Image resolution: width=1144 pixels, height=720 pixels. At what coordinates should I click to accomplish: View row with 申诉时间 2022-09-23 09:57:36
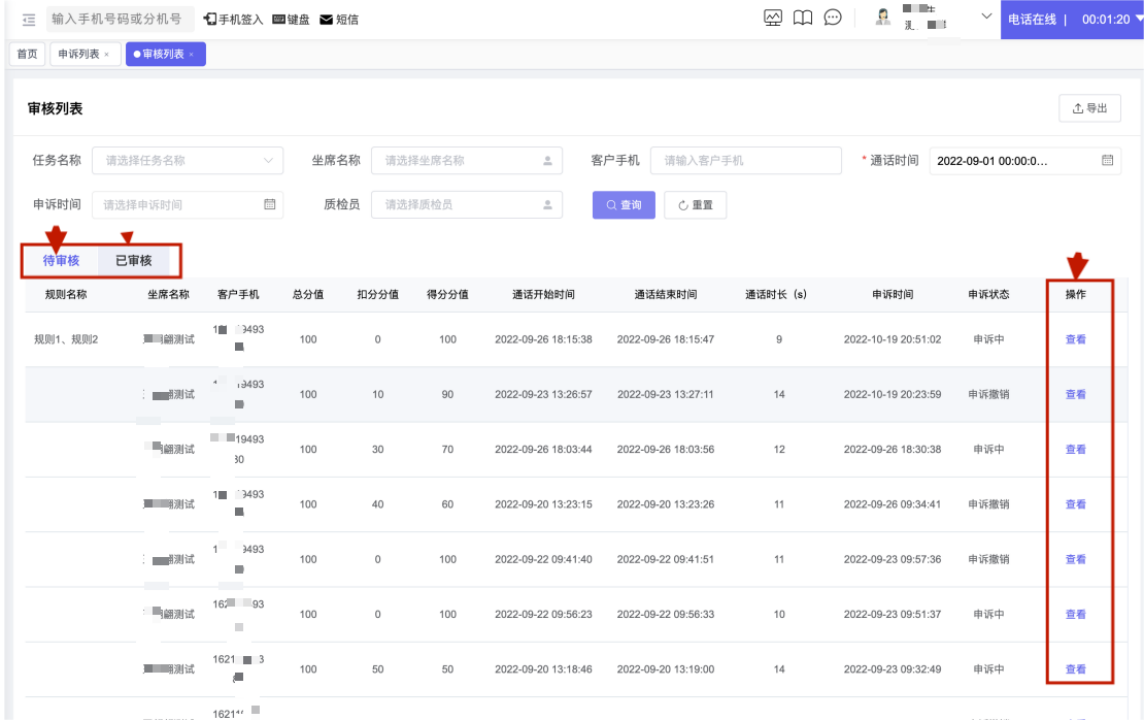pyautogui.click(x=1075, y=559)
